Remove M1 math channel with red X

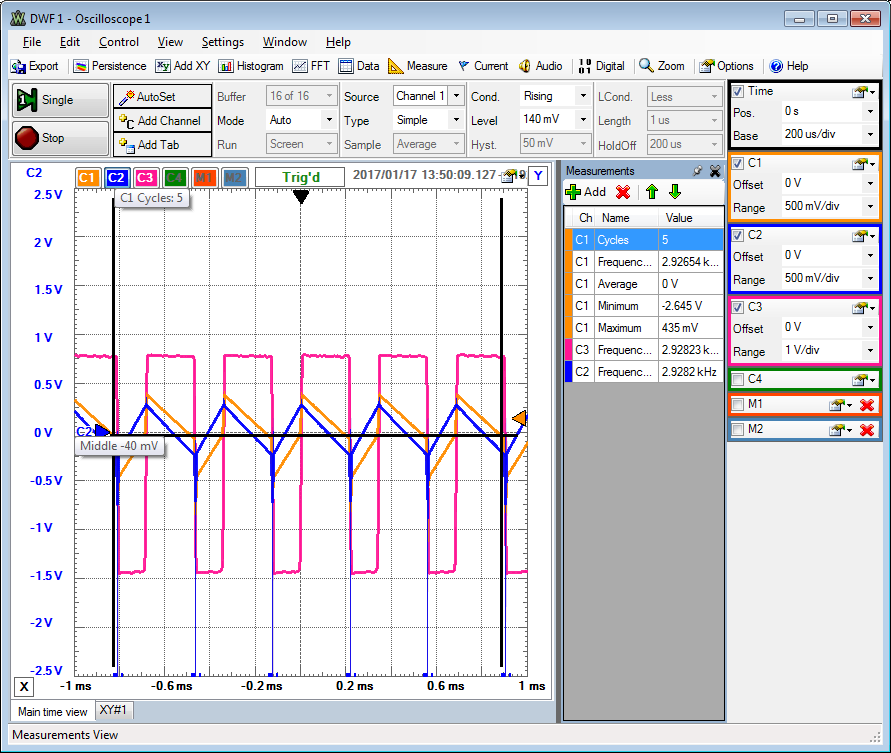click(x=867, y=404)
